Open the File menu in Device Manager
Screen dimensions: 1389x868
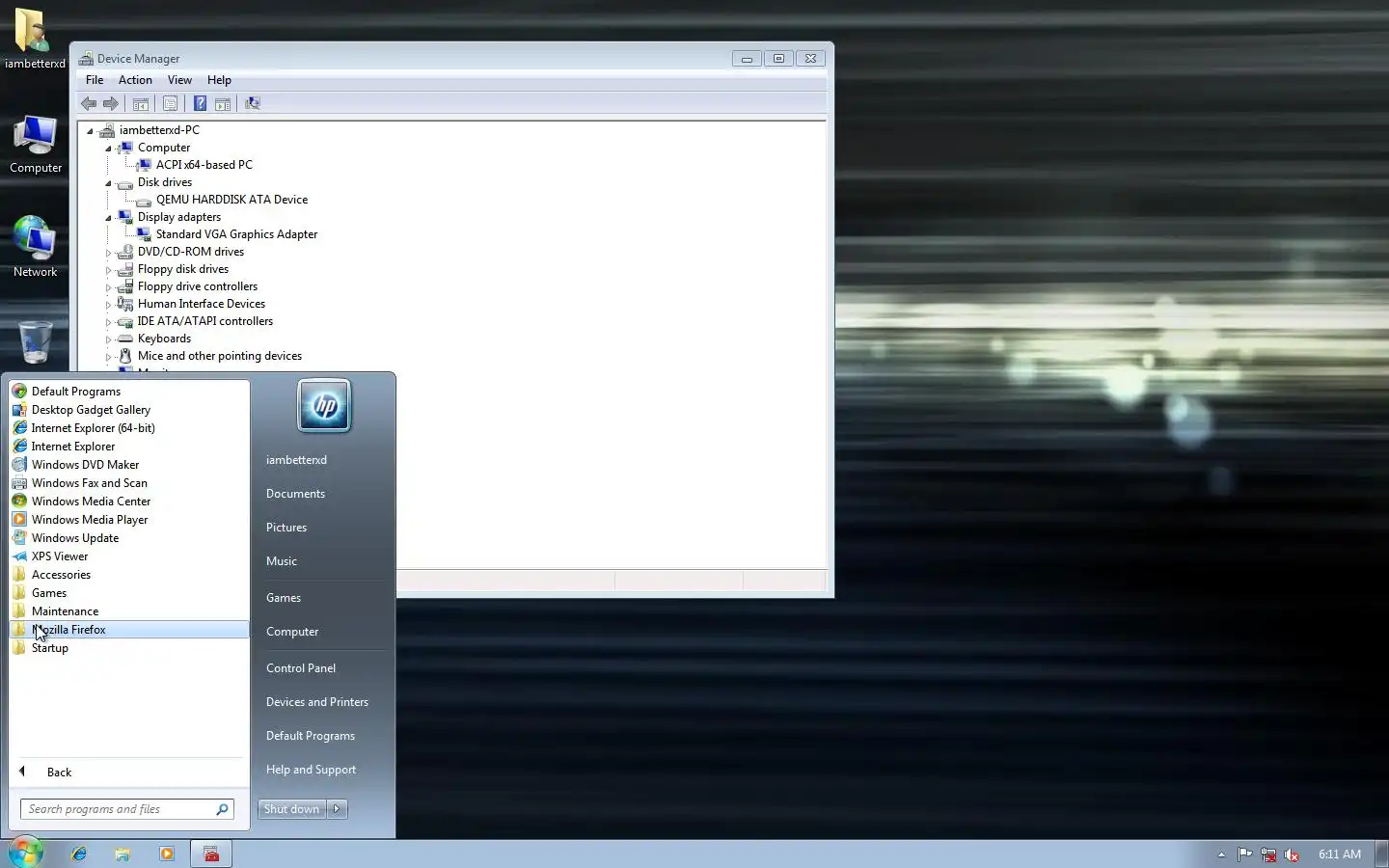pyautogui.click(x=95, y=80)
